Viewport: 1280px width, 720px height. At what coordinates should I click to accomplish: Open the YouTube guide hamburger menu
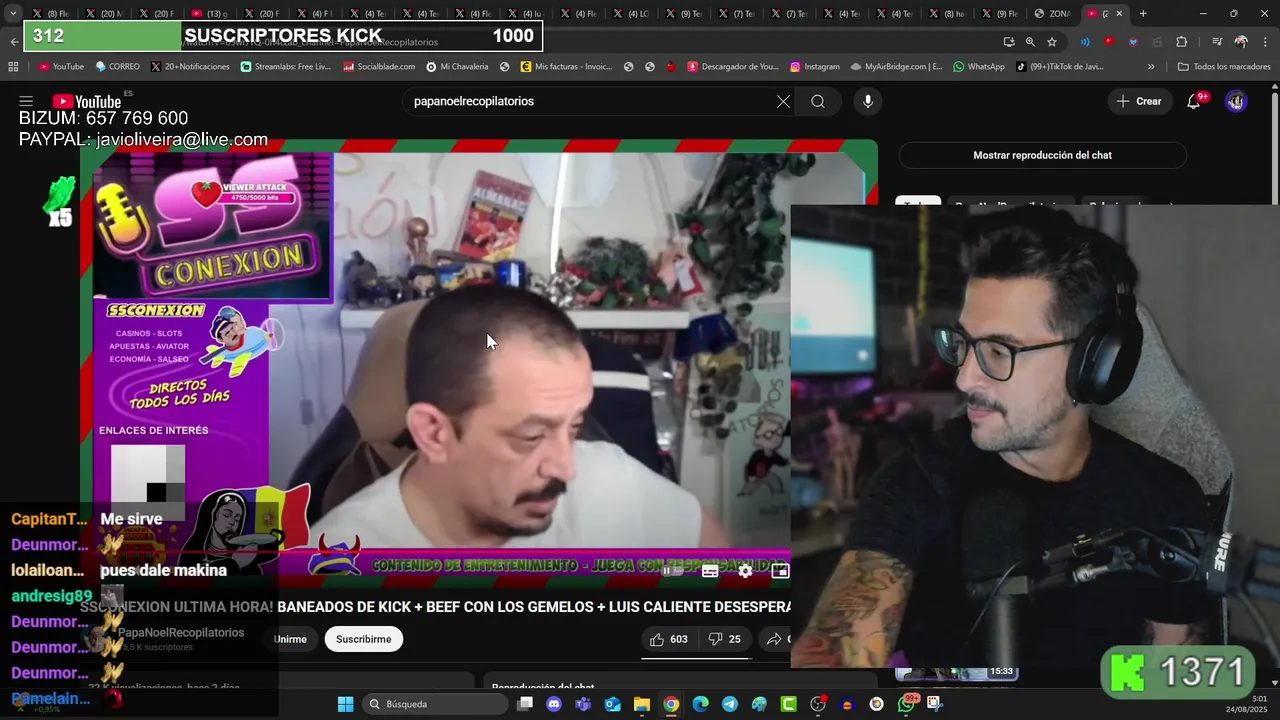pos(26,101)
